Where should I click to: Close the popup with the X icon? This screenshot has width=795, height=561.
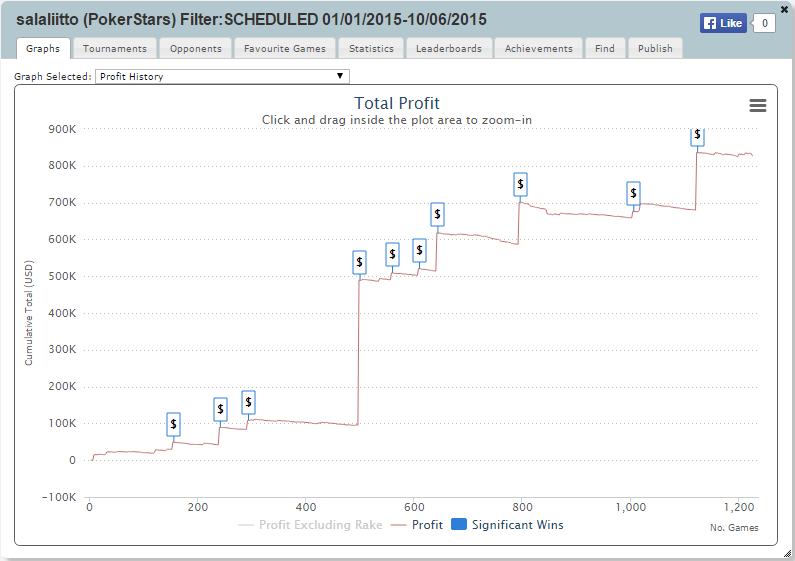click(x=784, y=8)
